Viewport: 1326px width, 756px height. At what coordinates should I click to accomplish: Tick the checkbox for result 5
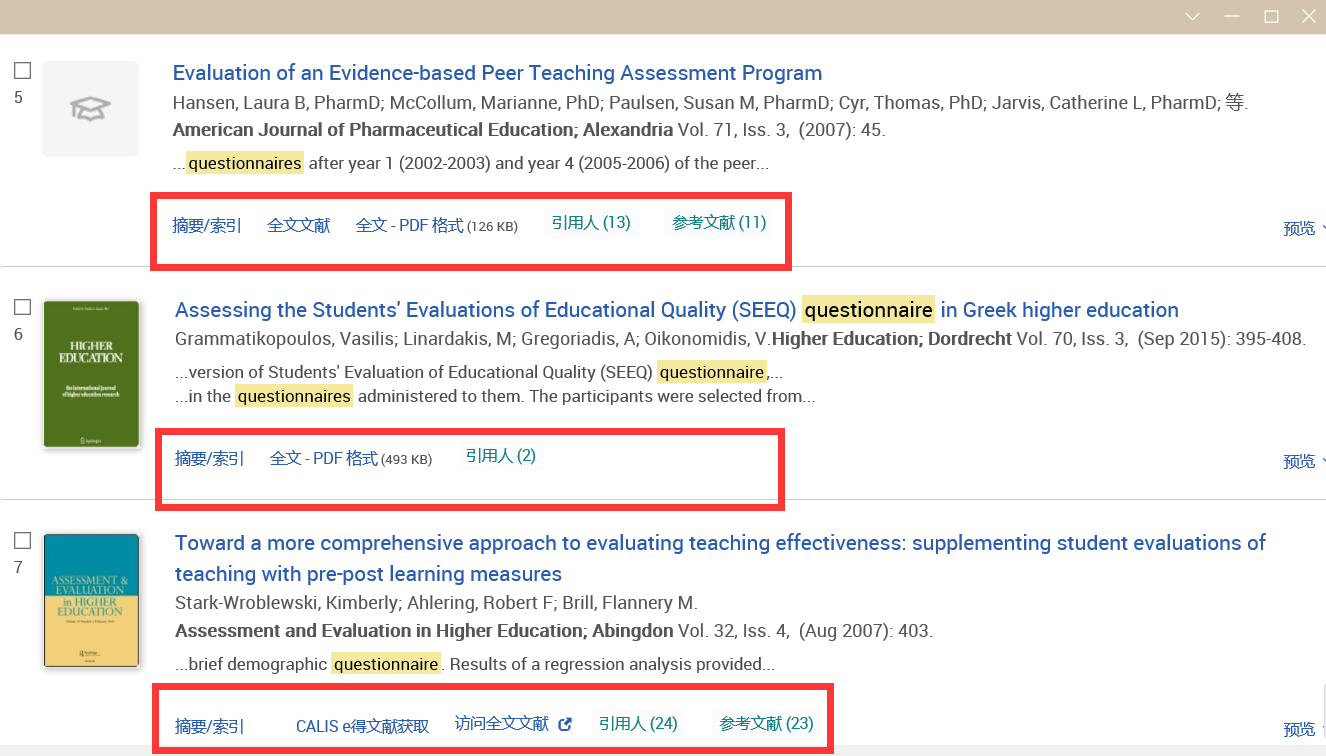22,70
